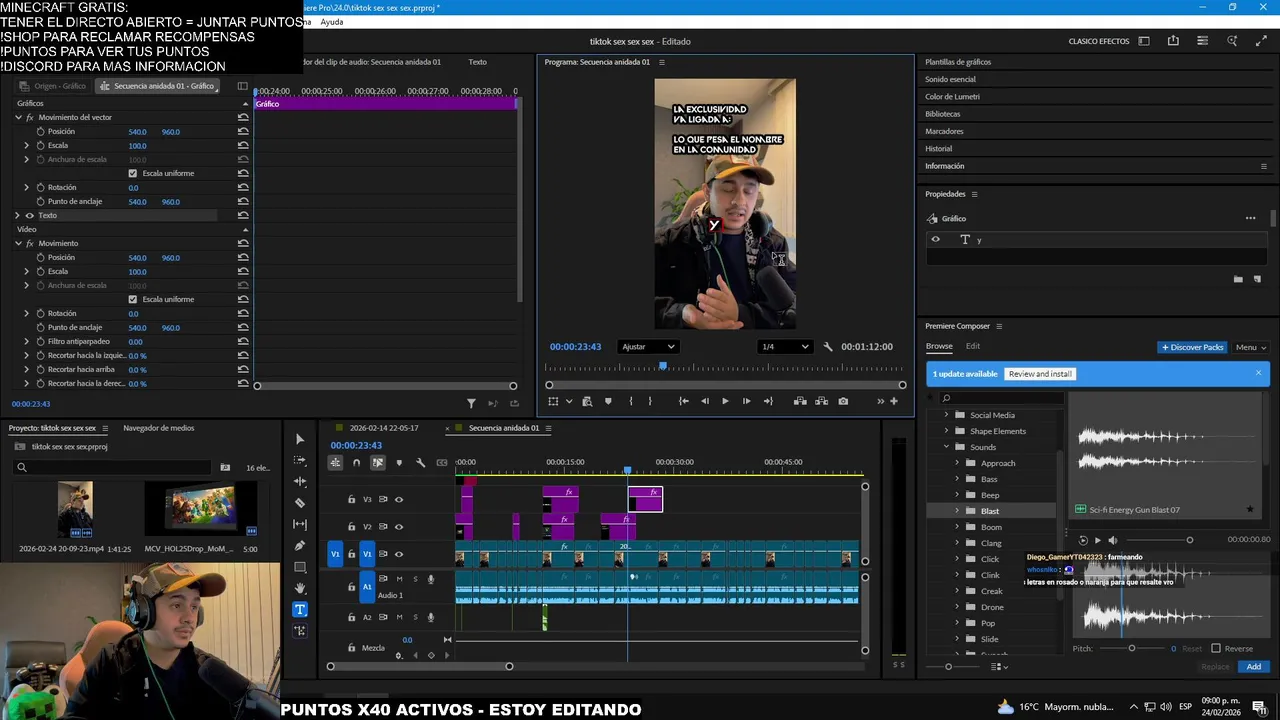Image resolution: width=1280 pixels, height=720 pixels.
Task: Toggle snap in timeline
Action: 356,462
